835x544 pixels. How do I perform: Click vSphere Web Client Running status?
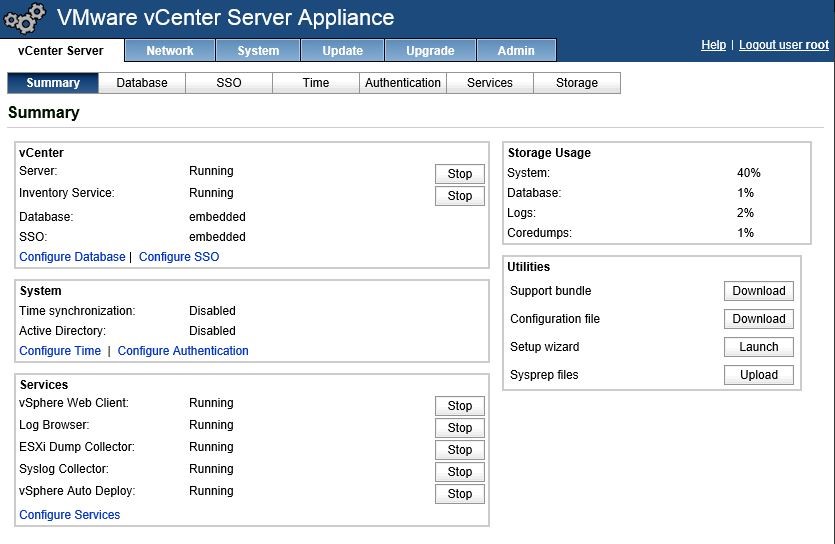click(211, 403)
